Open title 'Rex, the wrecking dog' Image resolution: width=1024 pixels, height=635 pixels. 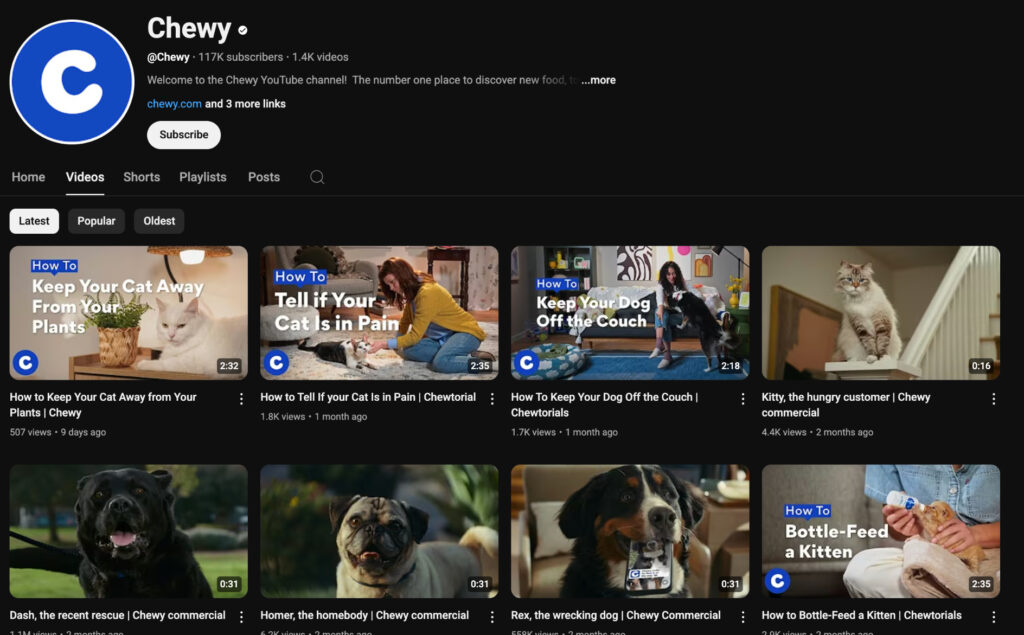(x=616, y=615)
